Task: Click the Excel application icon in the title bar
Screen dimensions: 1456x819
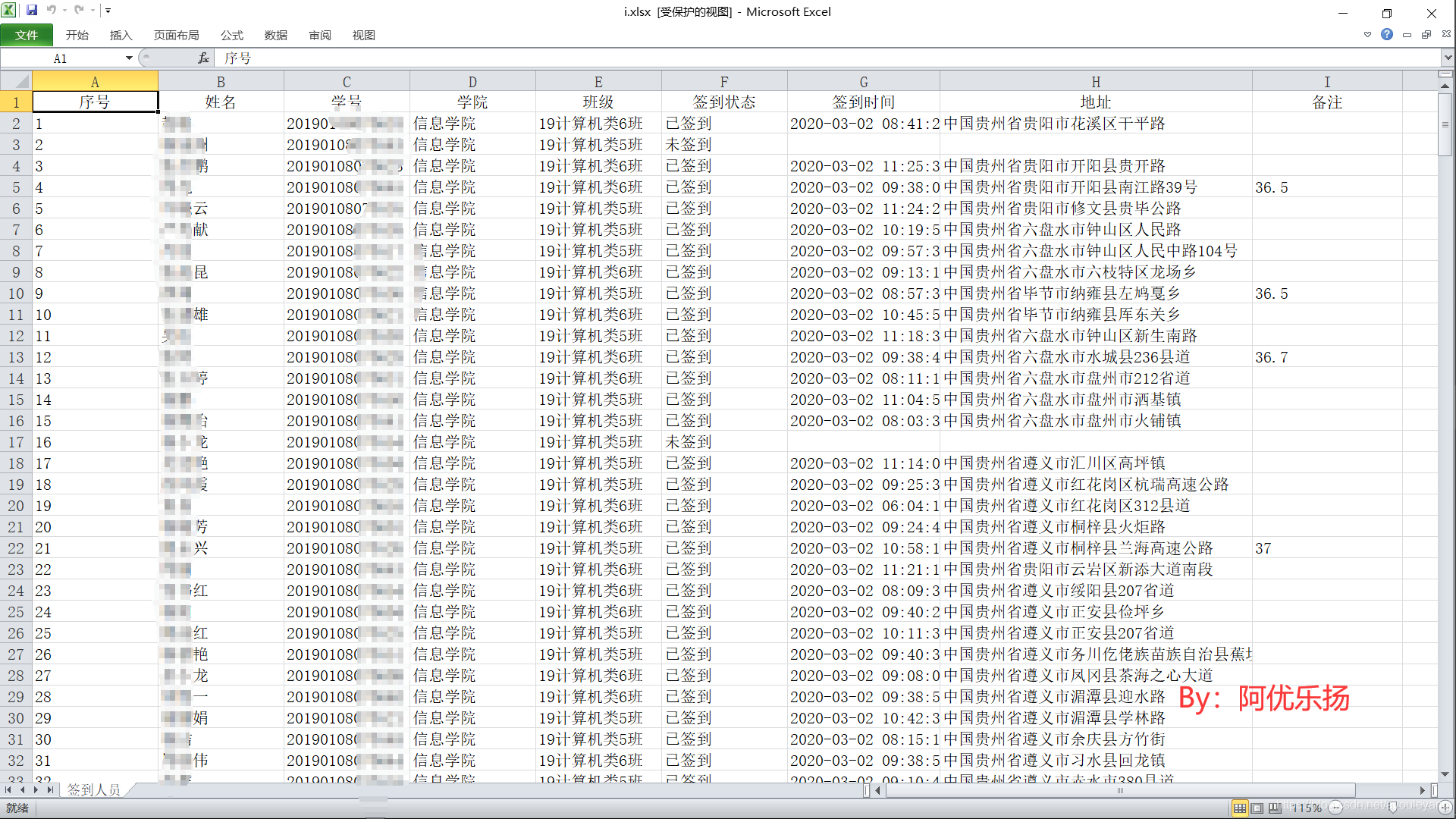Action: 9,11
